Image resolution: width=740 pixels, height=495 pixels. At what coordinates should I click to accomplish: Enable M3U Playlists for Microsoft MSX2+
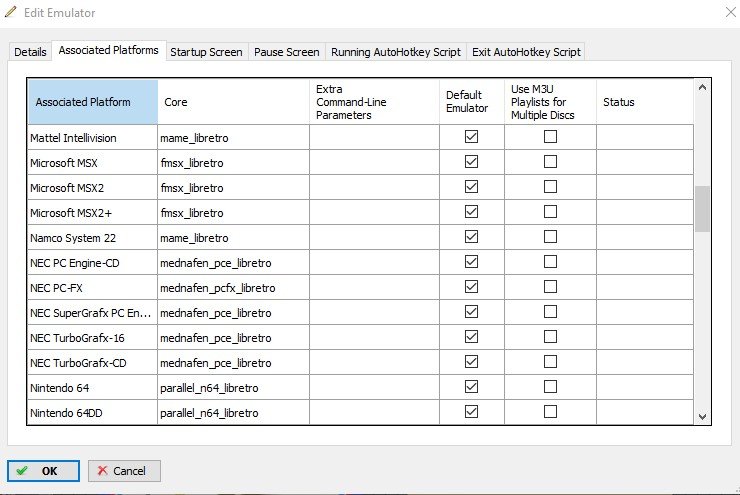(550, 212)
